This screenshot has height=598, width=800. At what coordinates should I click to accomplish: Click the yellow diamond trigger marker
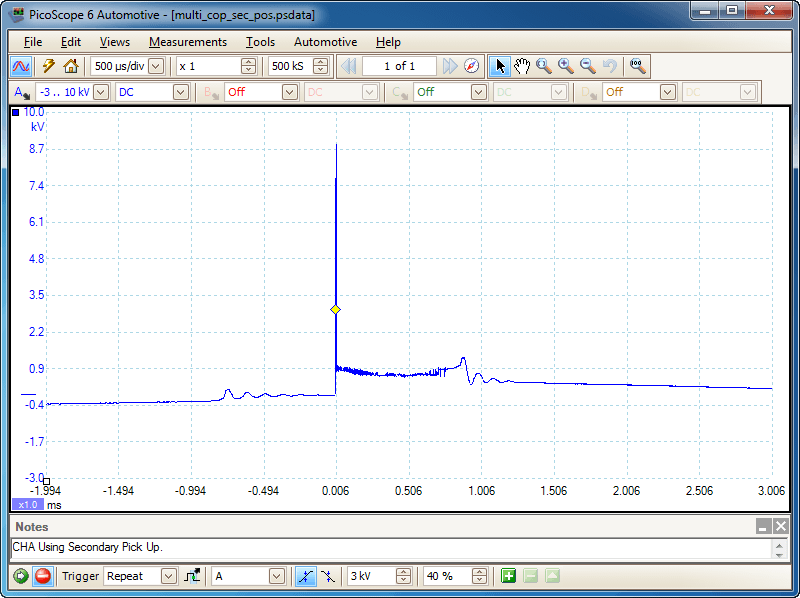pyautogui.click(x=335, y=309)
